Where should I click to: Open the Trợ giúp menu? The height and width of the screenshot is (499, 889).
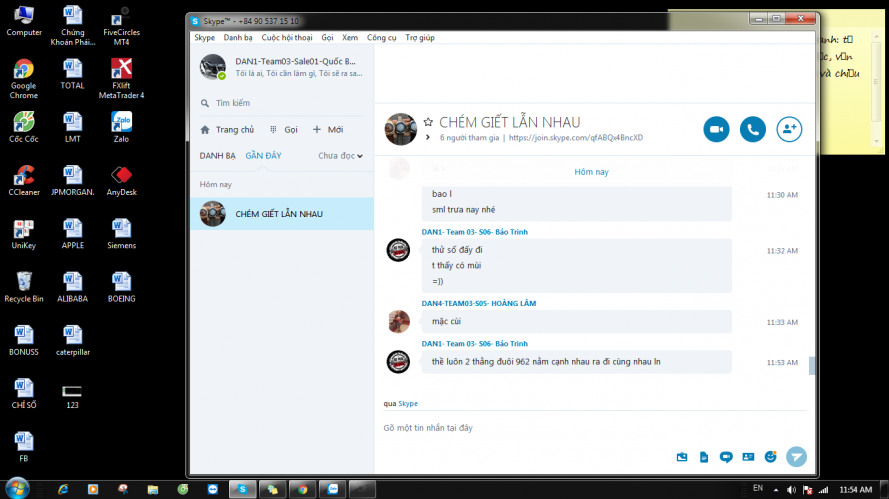point(420,37)
